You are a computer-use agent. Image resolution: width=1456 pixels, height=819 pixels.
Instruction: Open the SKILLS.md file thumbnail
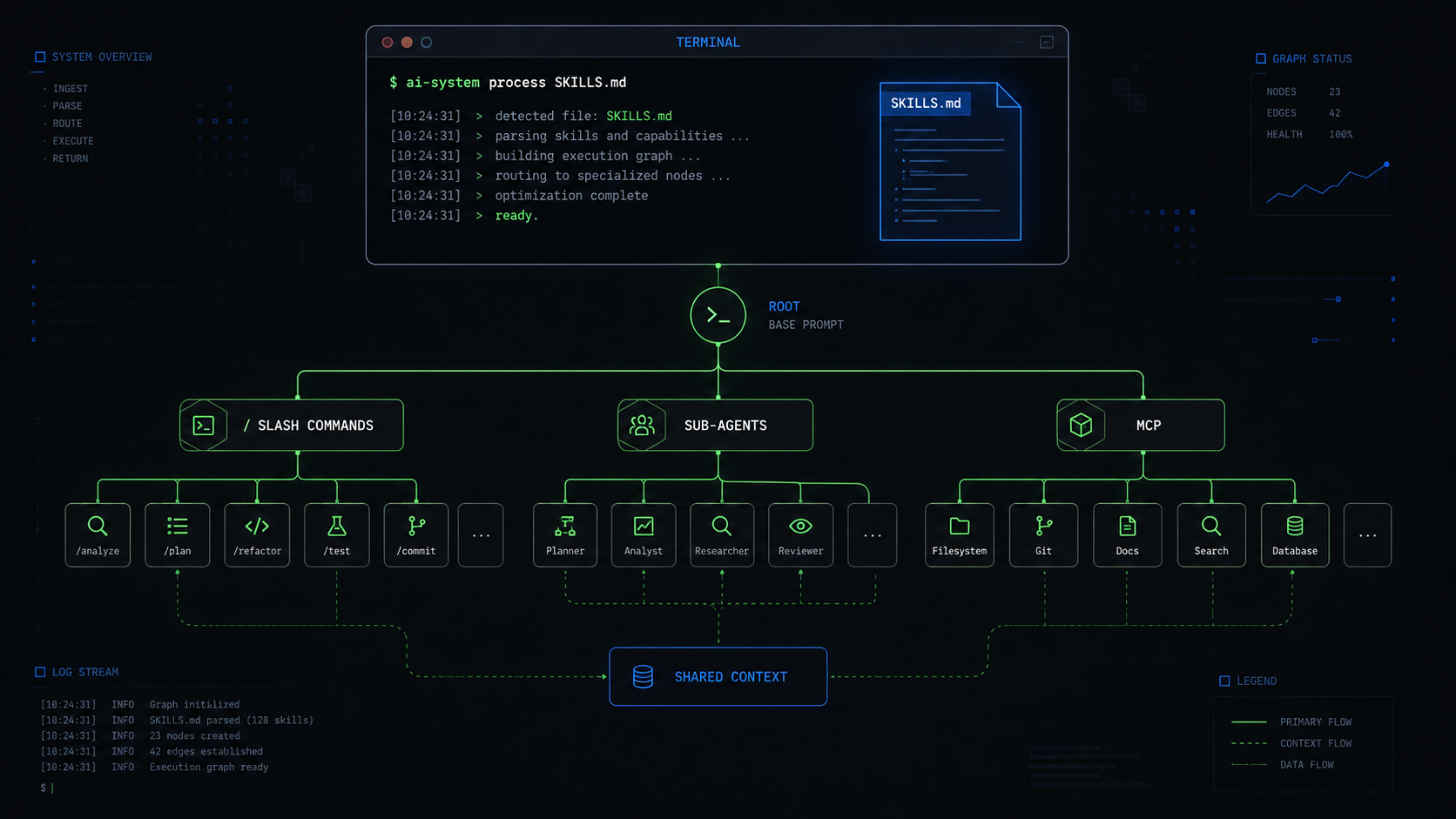coord(950,161)
